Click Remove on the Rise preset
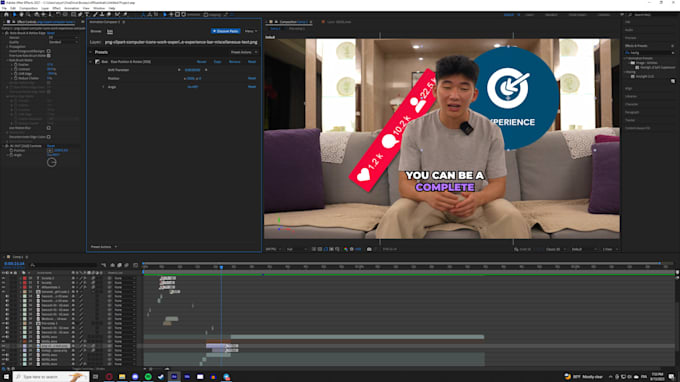 click(235, 62)
